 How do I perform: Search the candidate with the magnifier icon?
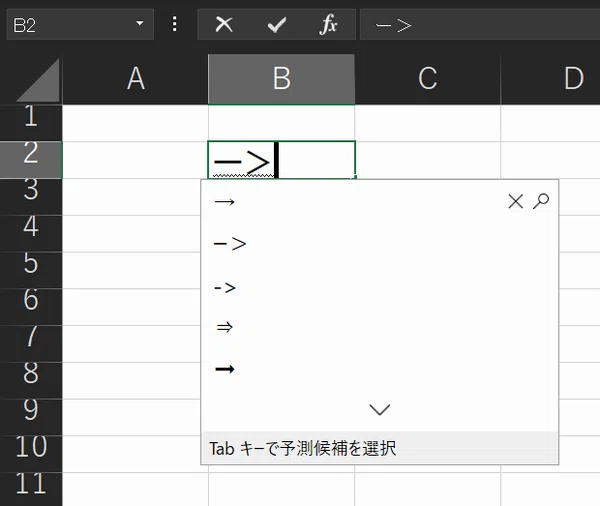pos(541,201)
